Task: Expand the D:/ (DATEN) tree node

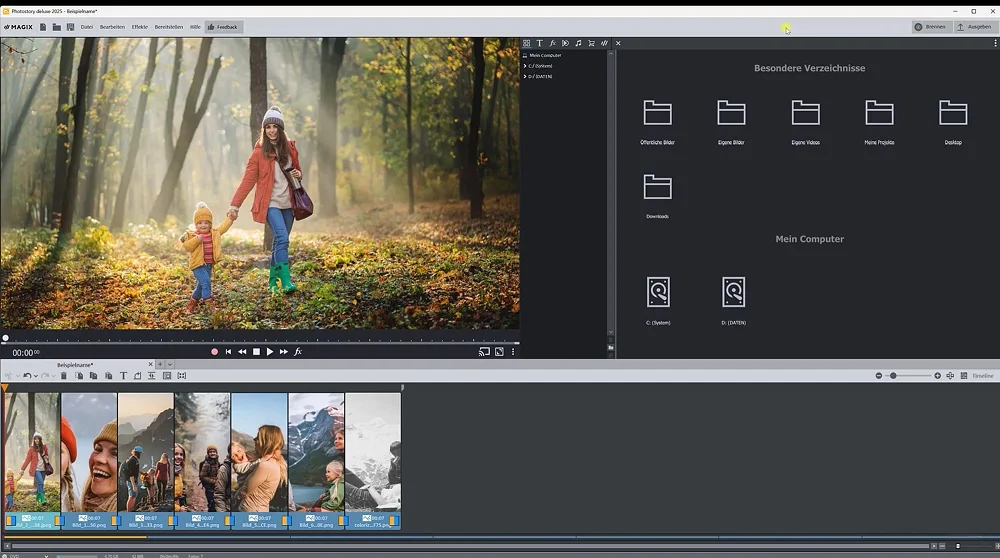Action: coord(525,76)
